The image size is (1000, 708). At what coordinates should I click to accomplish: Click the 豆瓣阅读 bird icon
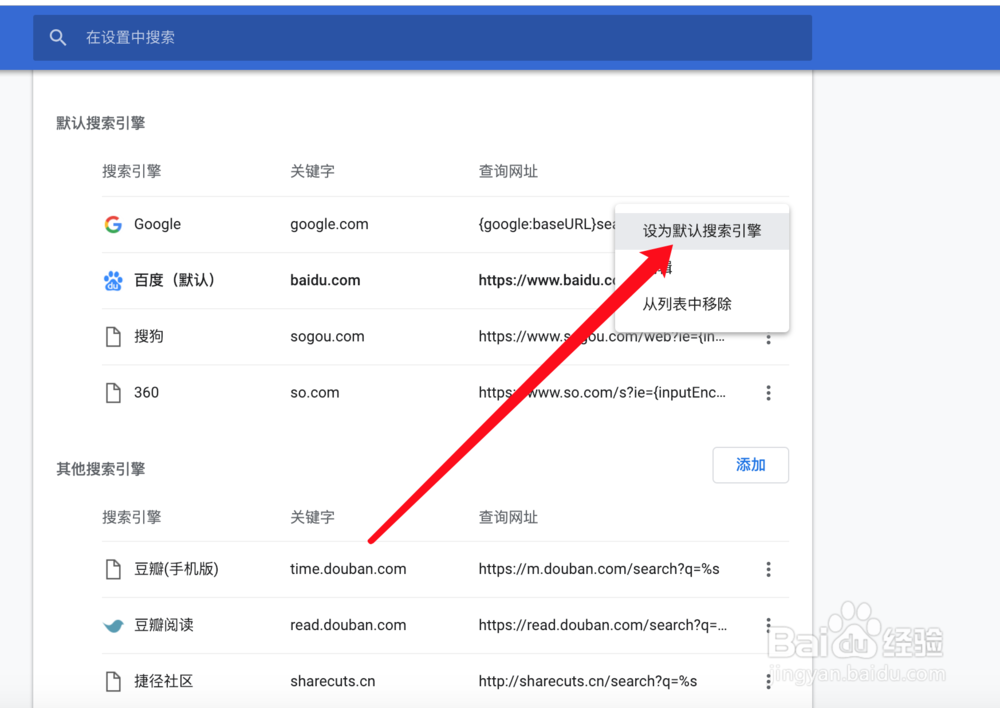click(x=114, y=625)
